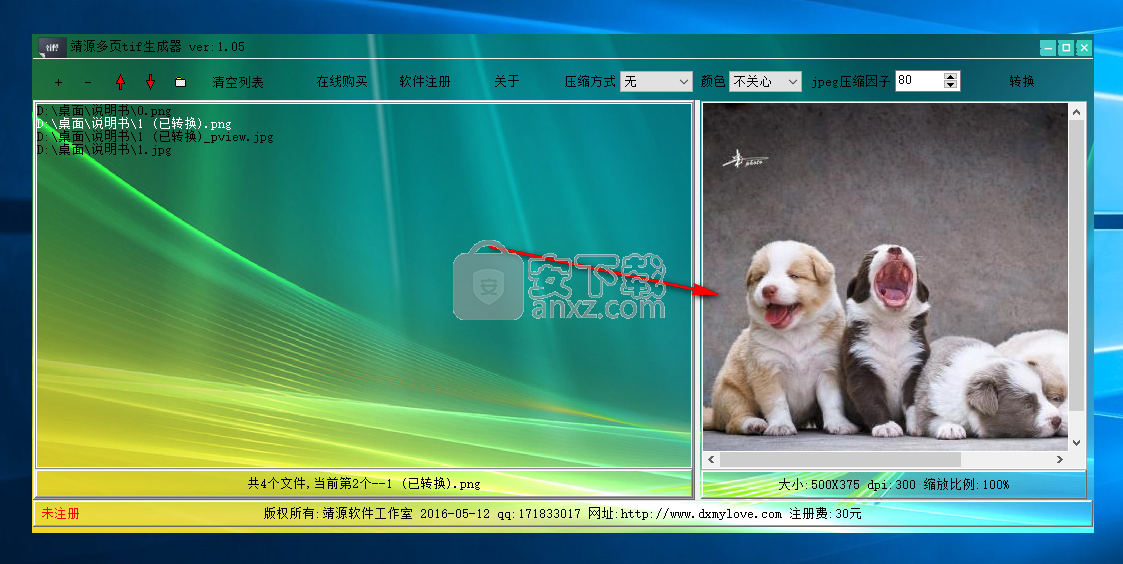
Task: Decrease jpeg压缩因子 with down spinner arrow
Action: coord(950,85)
